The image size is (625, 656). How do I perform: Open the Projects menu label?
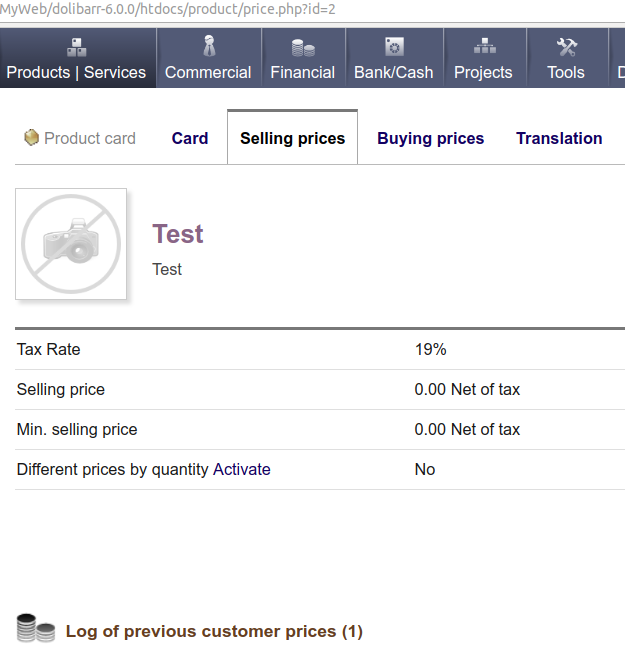(x=483, y=72)
